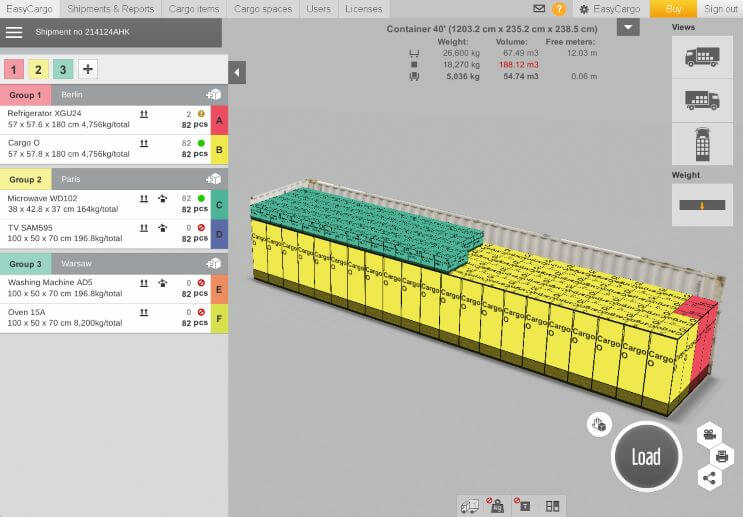743x517 pixels.
Task: Click orientation arrows on Refrigerator XGU24 row
Action: tap(144, 114)
